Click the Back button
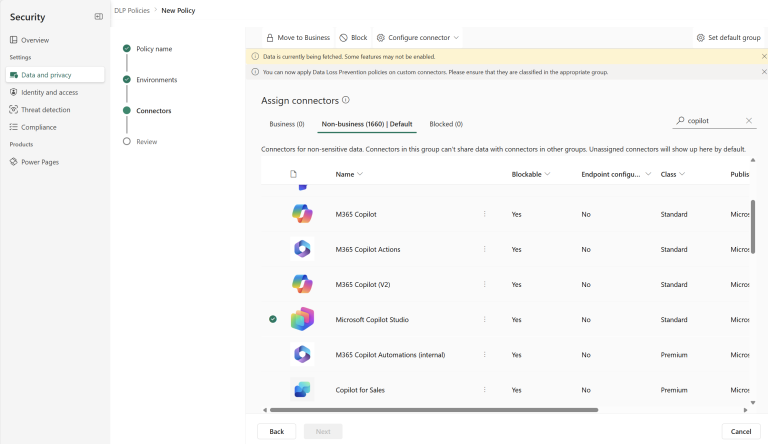This screenshot has width=768, height=444. [x=276, y=431]
